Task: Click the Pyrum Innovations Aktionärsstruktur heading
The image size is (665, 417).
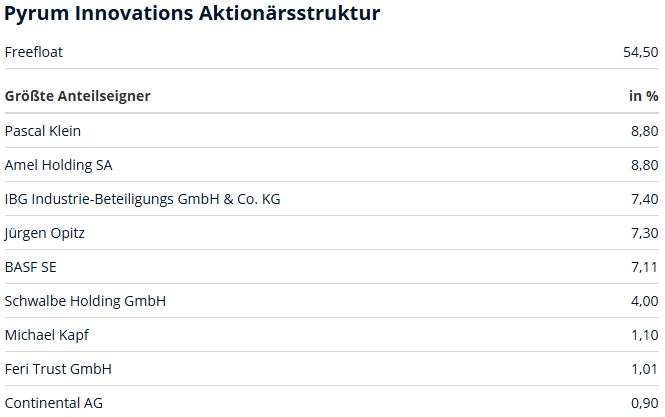Action: [x=192, y=15]
